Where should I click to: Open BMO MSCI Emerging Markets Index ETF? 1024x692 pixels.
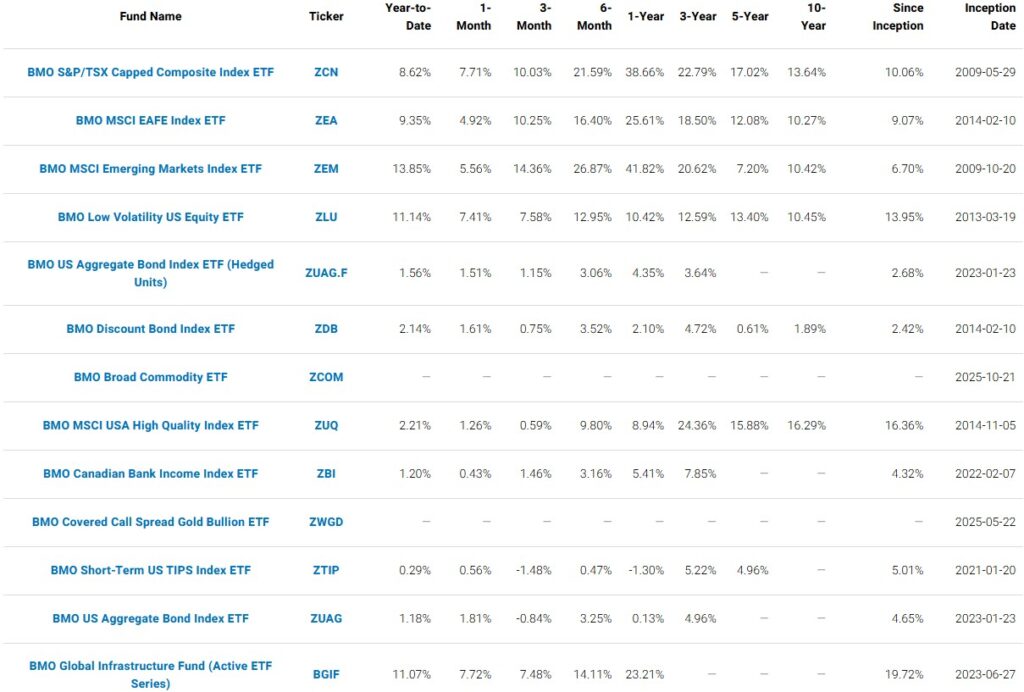click(x=150, y=169)
